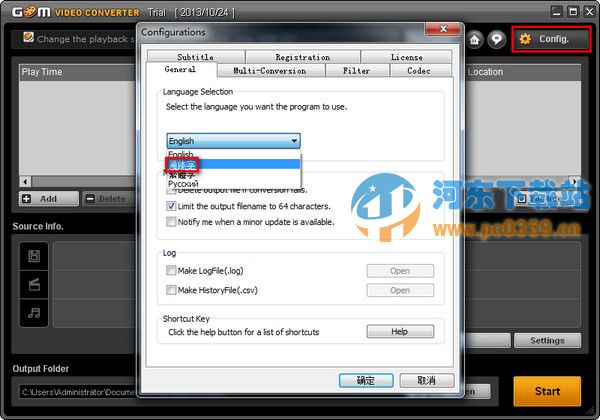Click the playback speed tip icon
Viewport: 600px width, 420px height.
point(28,37)
